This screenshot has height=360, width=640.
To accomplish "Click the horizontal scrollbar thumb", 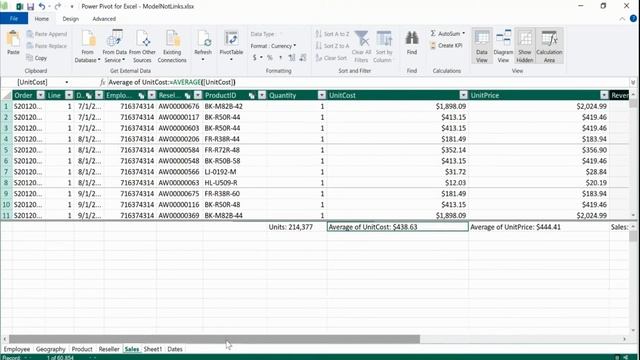I will (214, 339).
